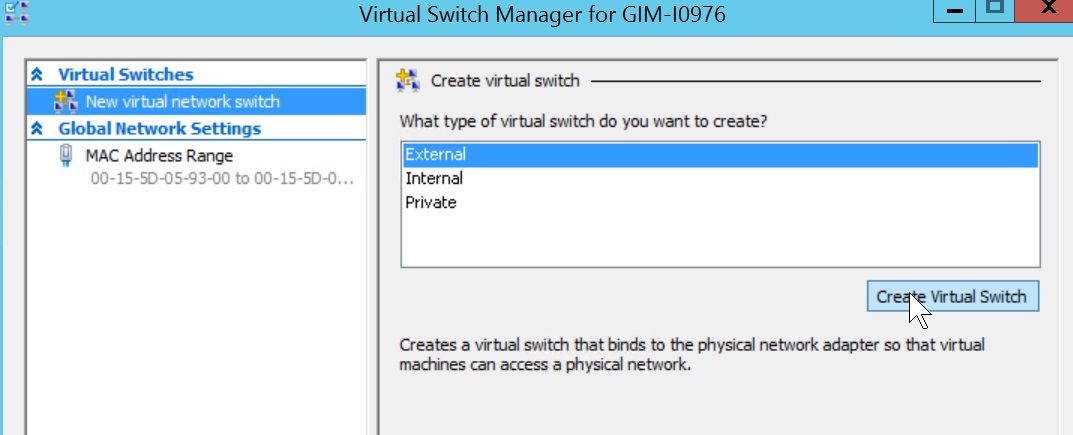Select New virtual network switch label
The height and width of the screenshot is (435, 1073).
[x=182, y=101]
